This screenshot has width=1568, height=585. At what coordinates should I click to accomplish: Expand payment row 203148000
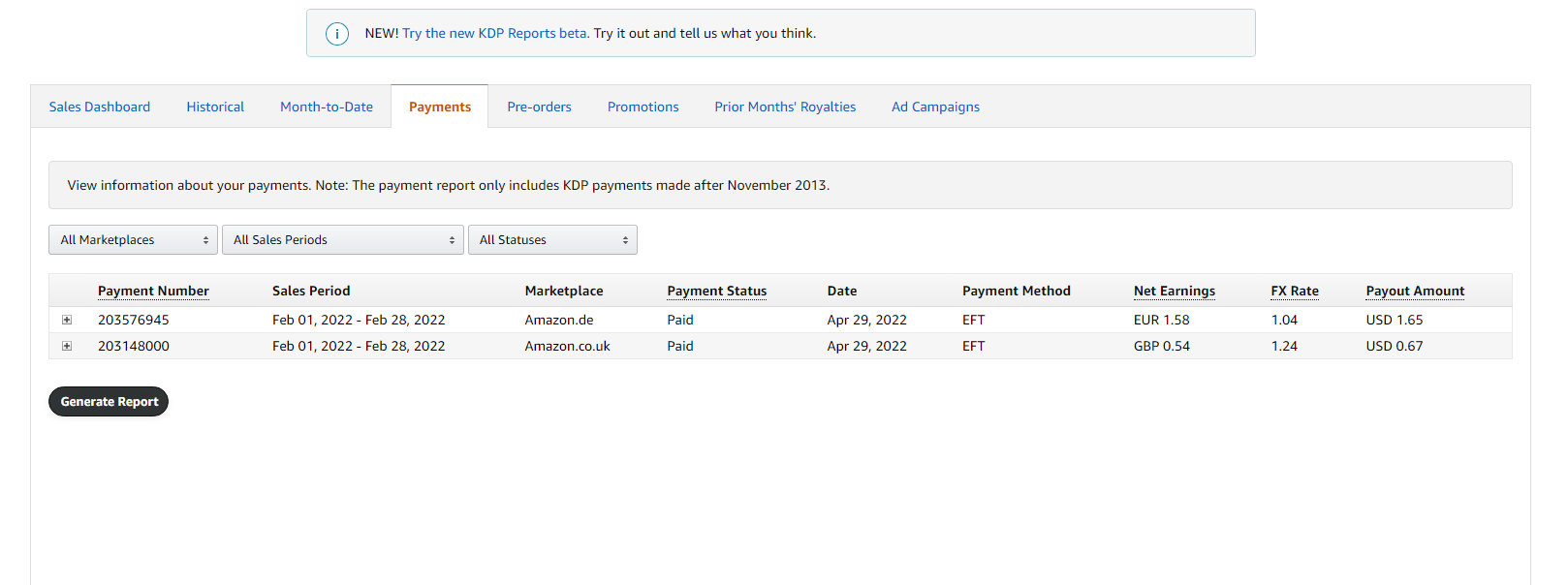[67, 346]
